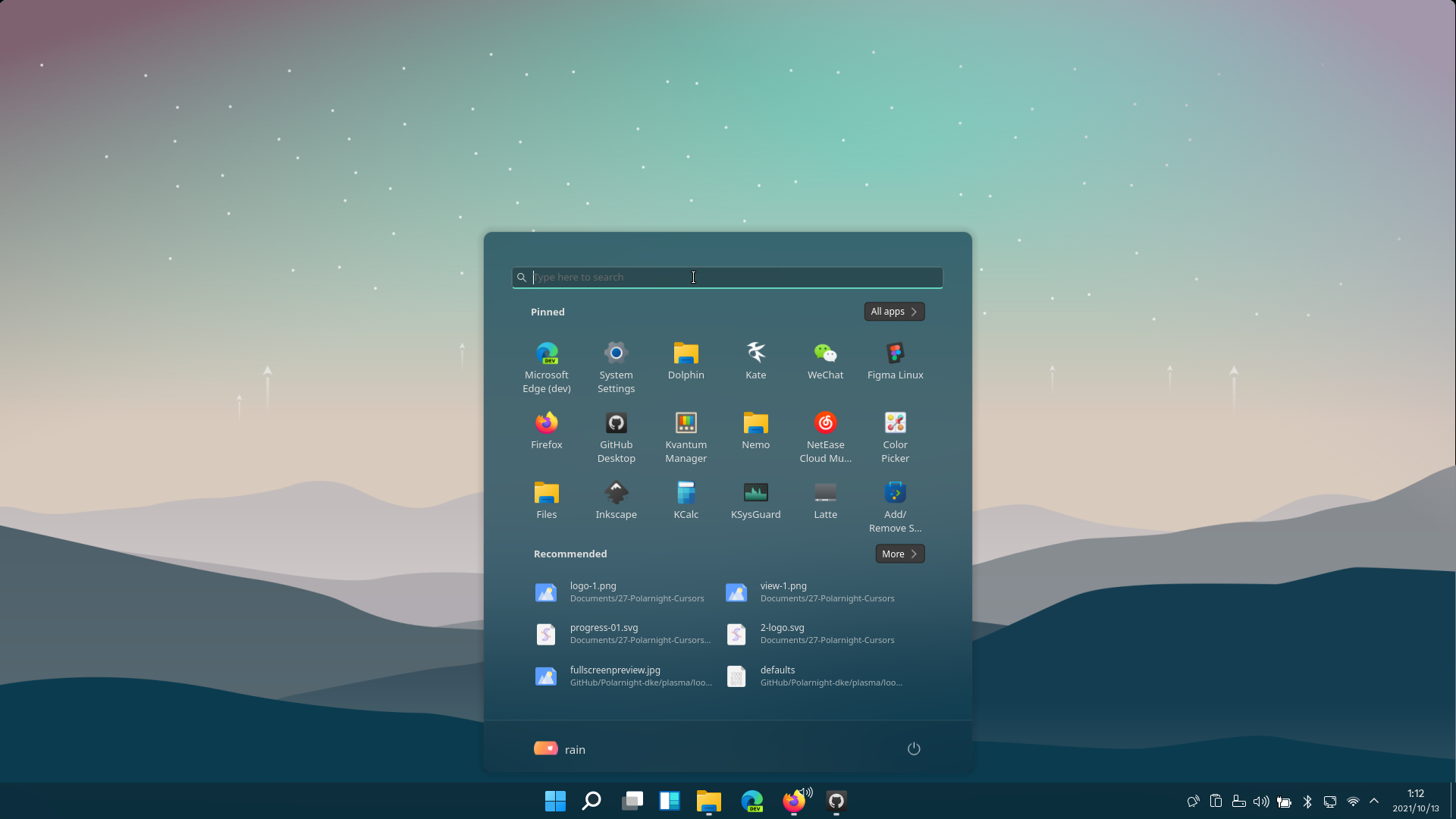Open Latte from pinned apps

coord(825,500)
